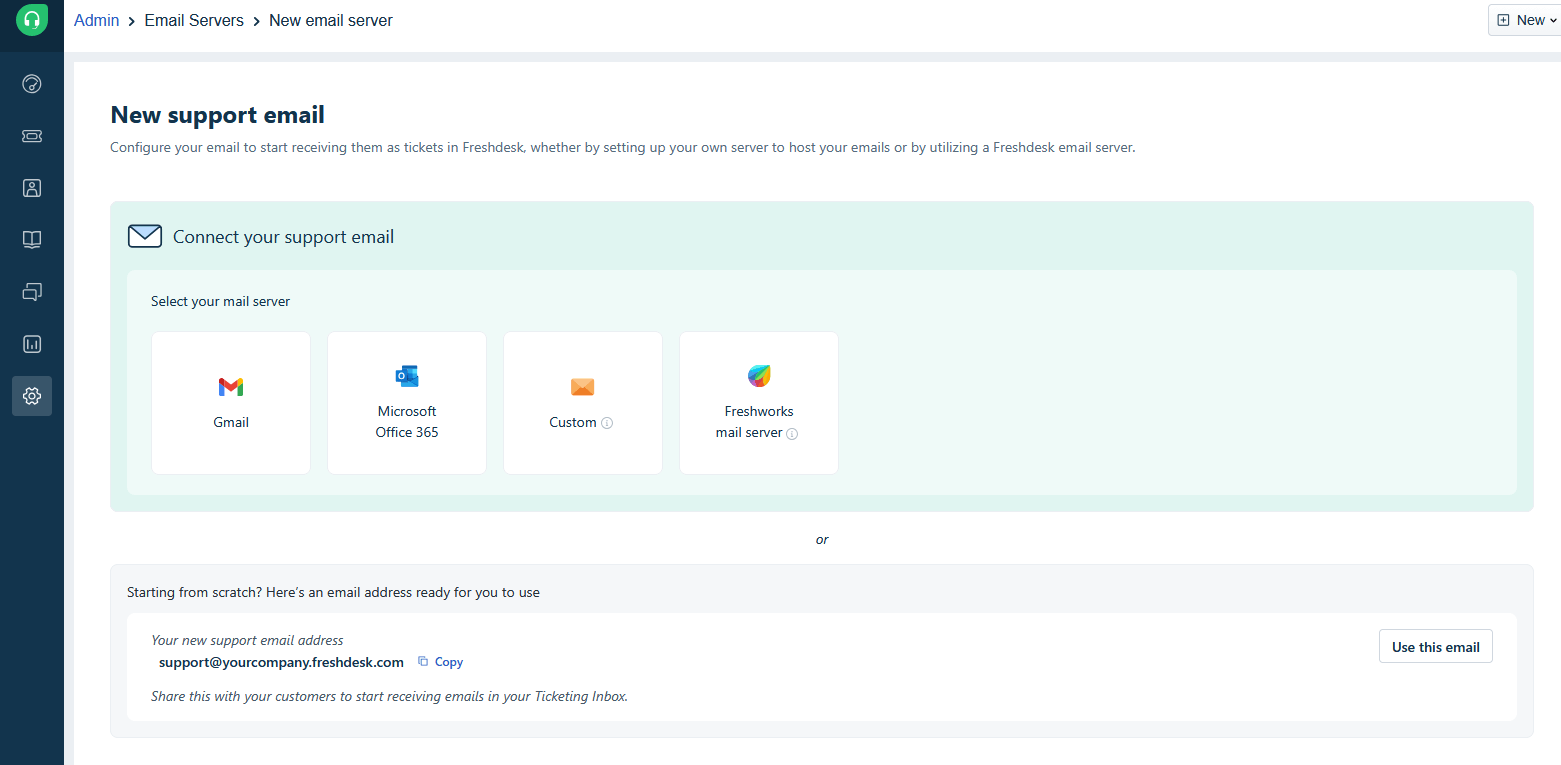Viewport: 1561px width, 765px height.
Task: Open the Dashboard gauge icon in sidebar
Action: tap(32, 84)
